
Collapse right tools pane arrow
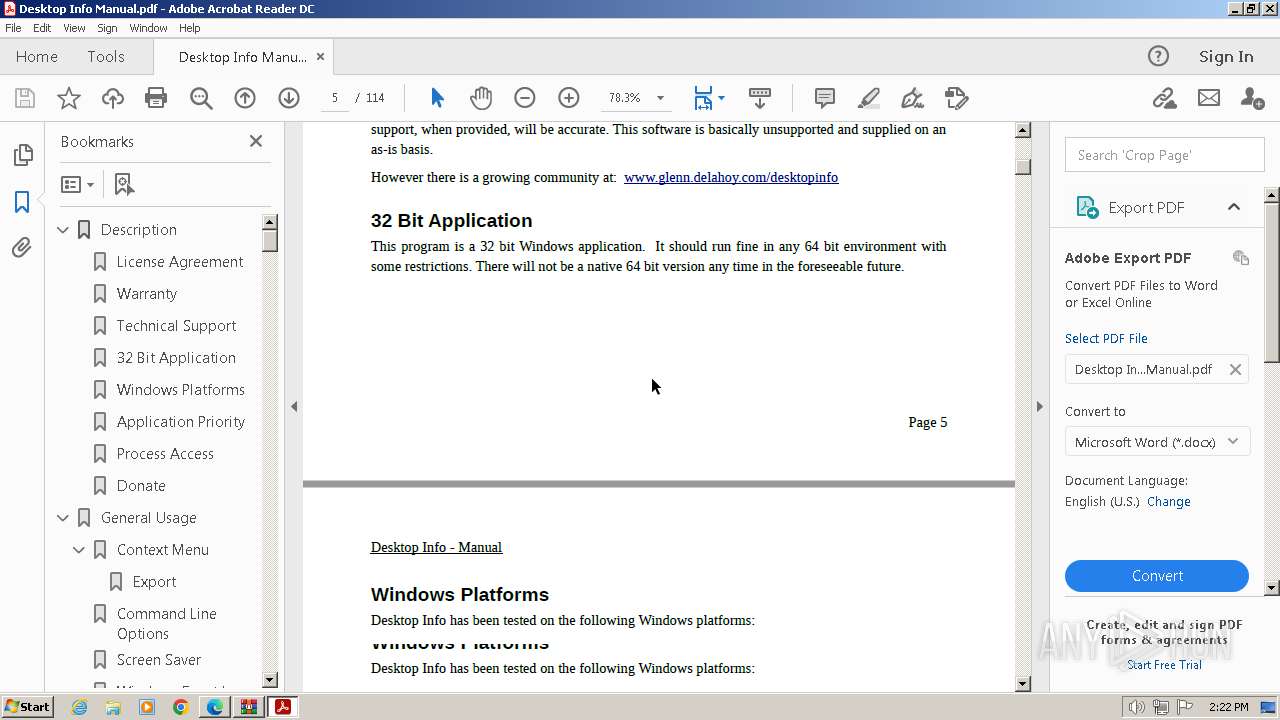click(1039, 406)
